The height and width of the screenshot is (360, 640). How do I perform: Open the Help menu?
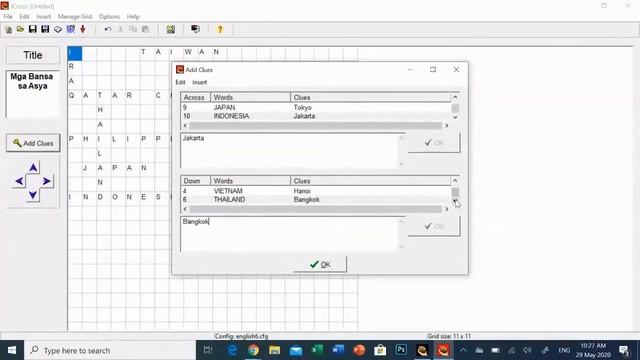(x=133, y=17)
